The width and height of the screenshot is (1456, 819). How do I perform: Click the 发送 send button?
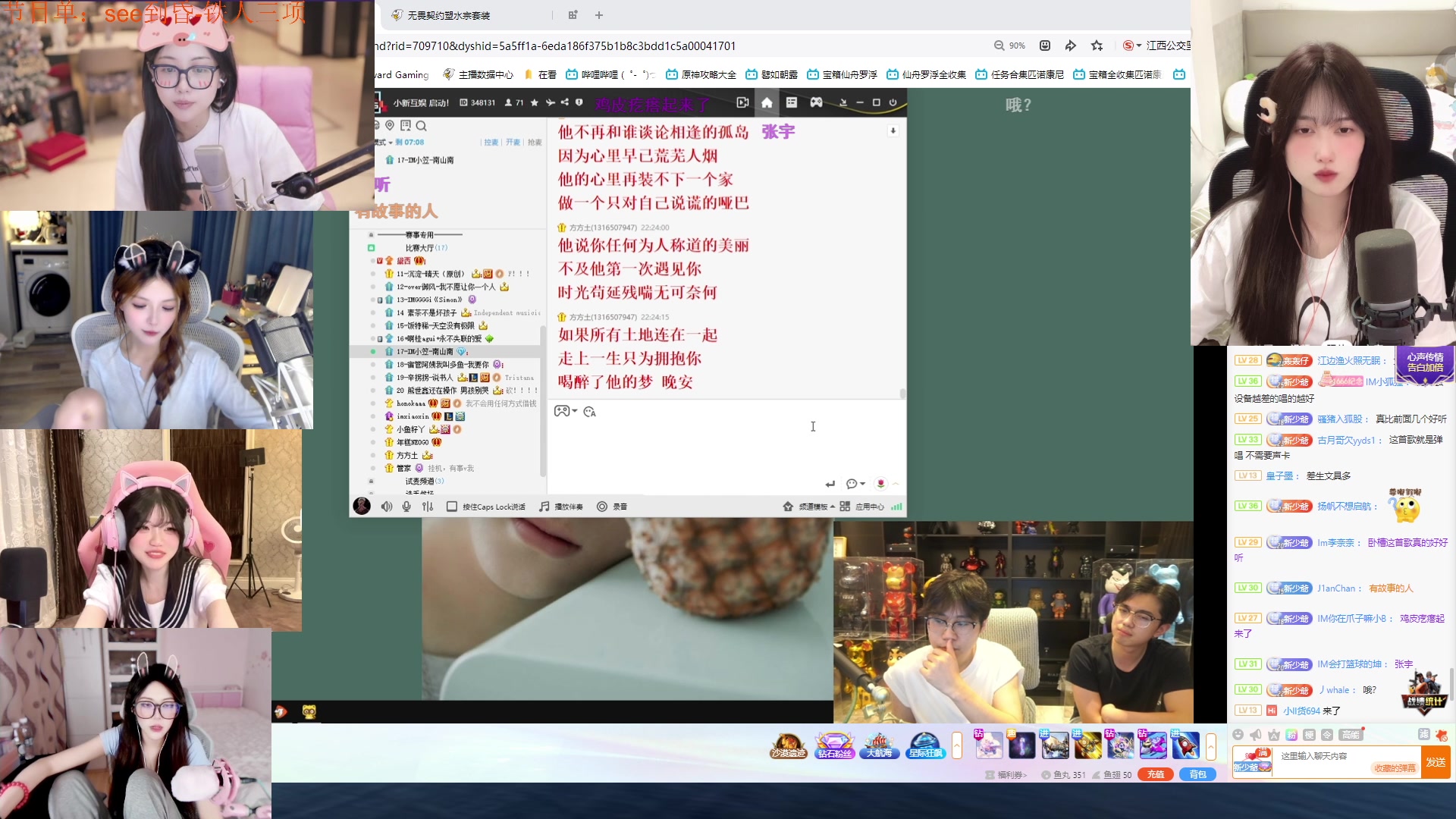[1436, 762]
